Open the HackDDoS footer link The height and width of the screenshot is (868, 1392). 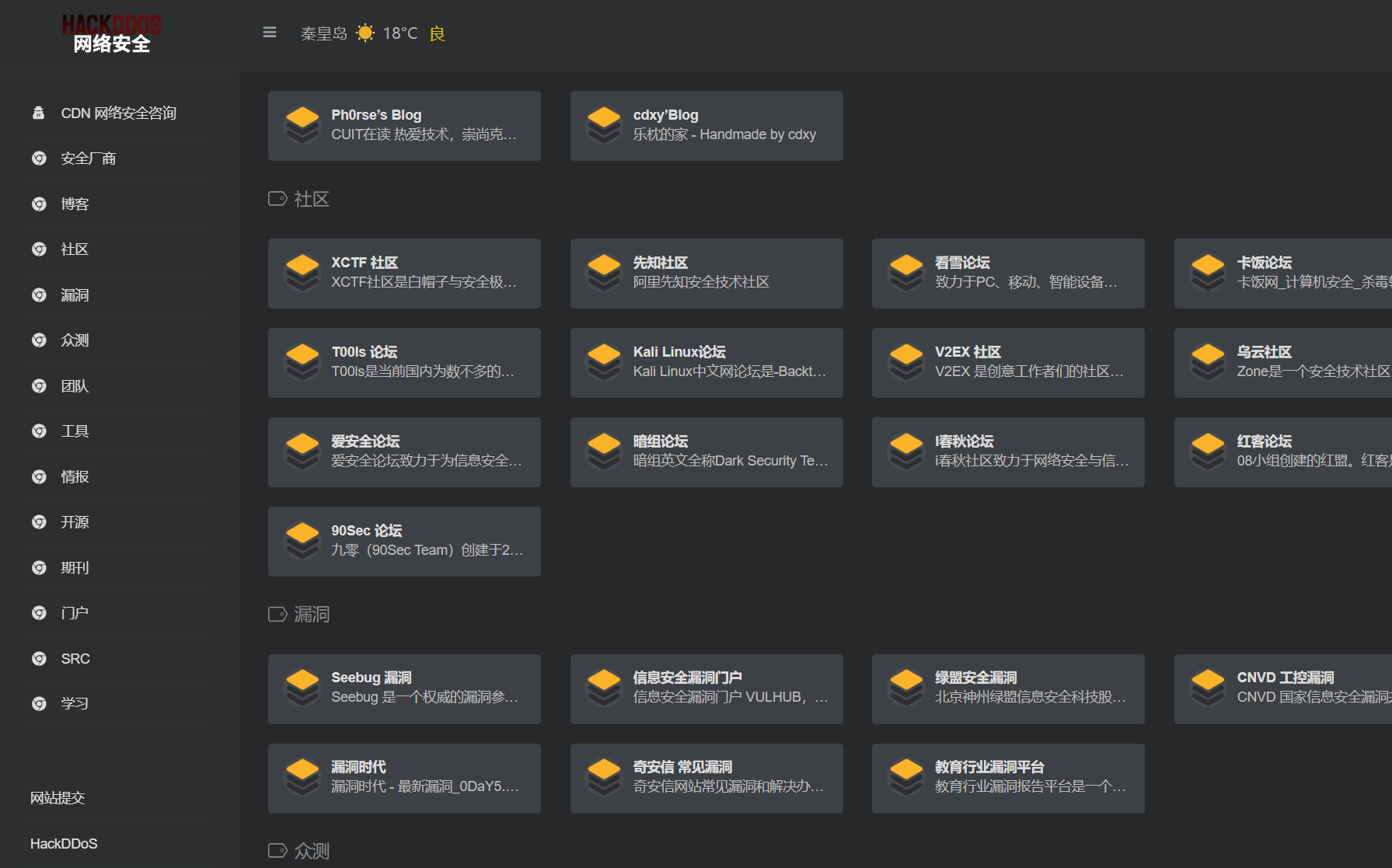(64, 844)
